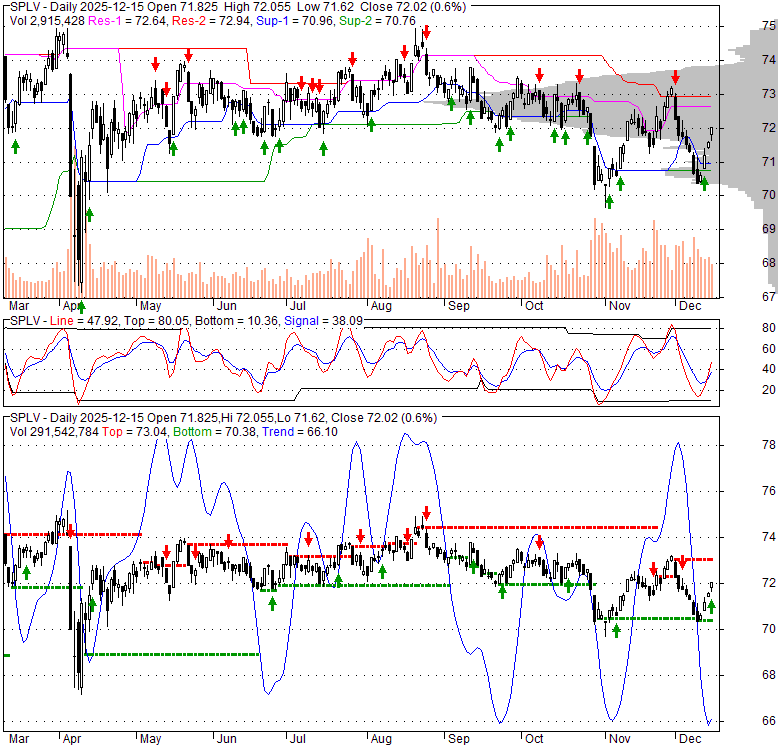Click the green buy arrow below the April axis label in the top chart
This screenshot has width=780, height=745.
click(x=82, y=307)
